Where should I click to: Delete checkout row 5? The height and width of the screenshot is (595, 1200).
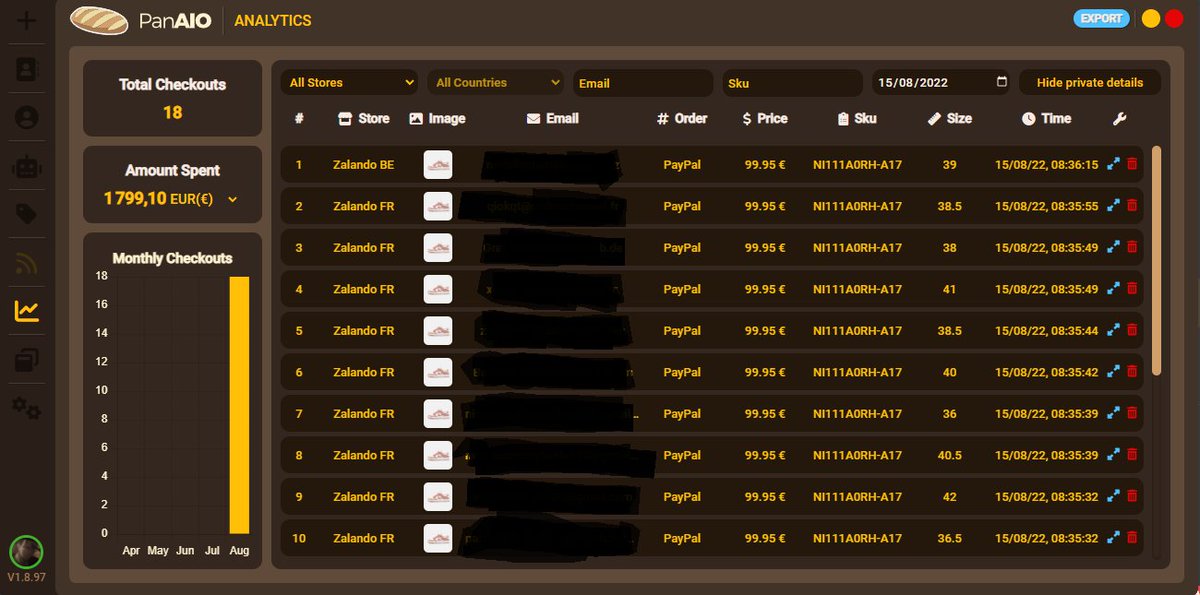click(x=1132, y=330)
